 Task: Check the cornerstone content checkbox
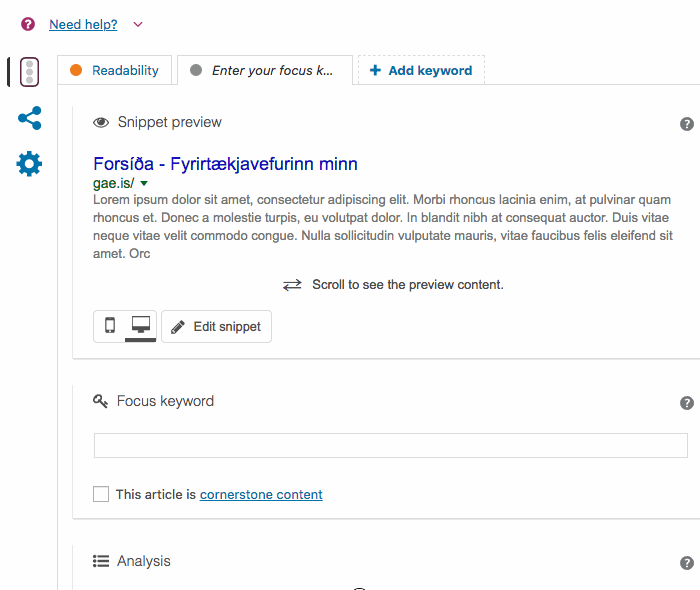pyautogui.click(x=101, y=494)
